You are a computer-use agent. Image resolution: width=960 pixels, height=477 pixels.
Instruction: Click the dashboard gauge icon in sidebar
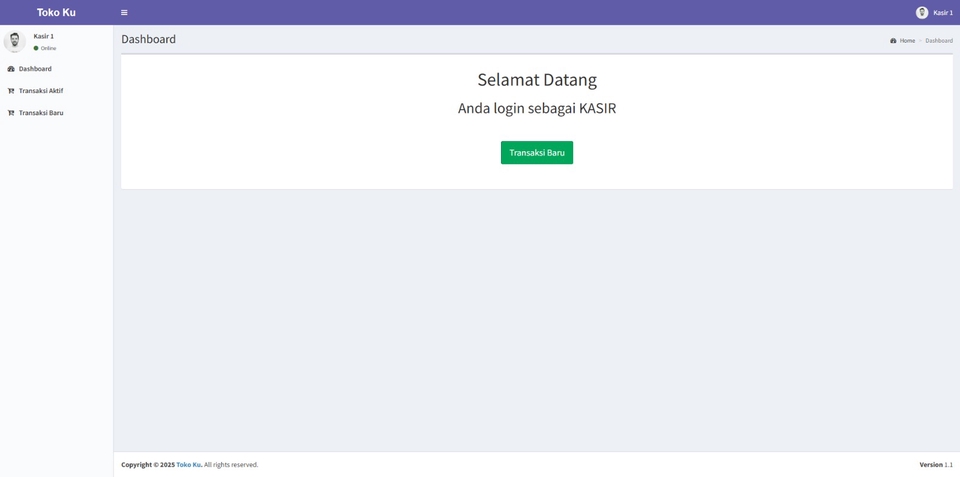click(11, 69)
